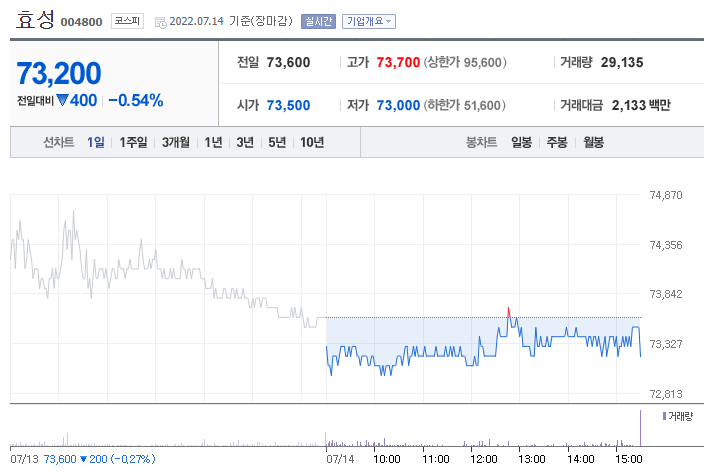Click the -0.54% change value
Screen dimensions: 704x472
136,100
